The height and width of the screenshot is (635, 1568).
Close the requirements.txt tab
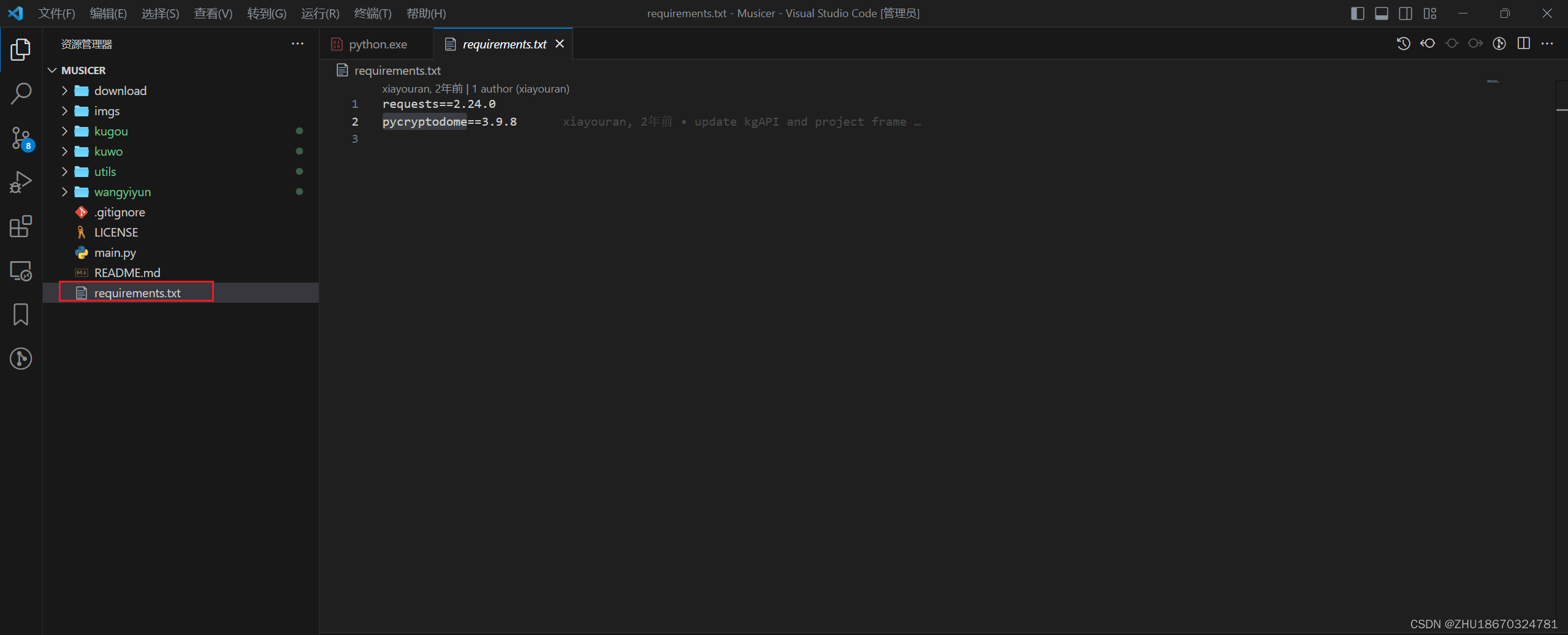[x=560, y=44]
